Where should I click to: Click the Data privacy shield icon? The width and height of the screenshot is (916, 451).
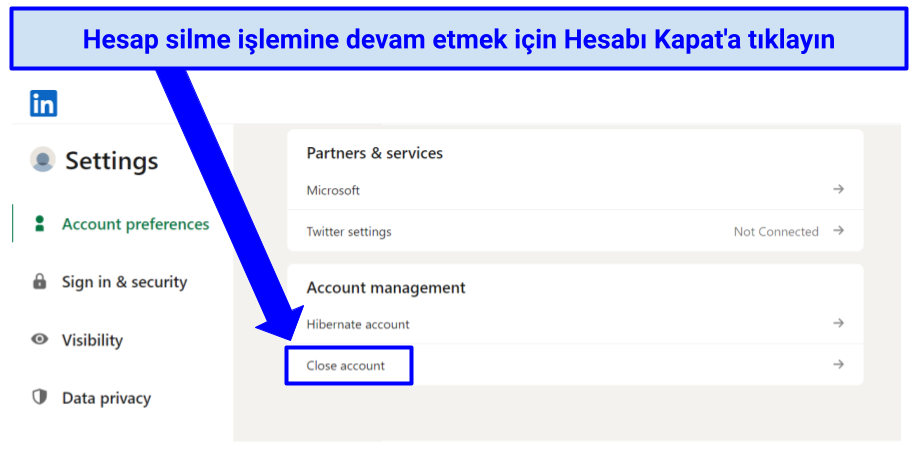tap(40, 398)
